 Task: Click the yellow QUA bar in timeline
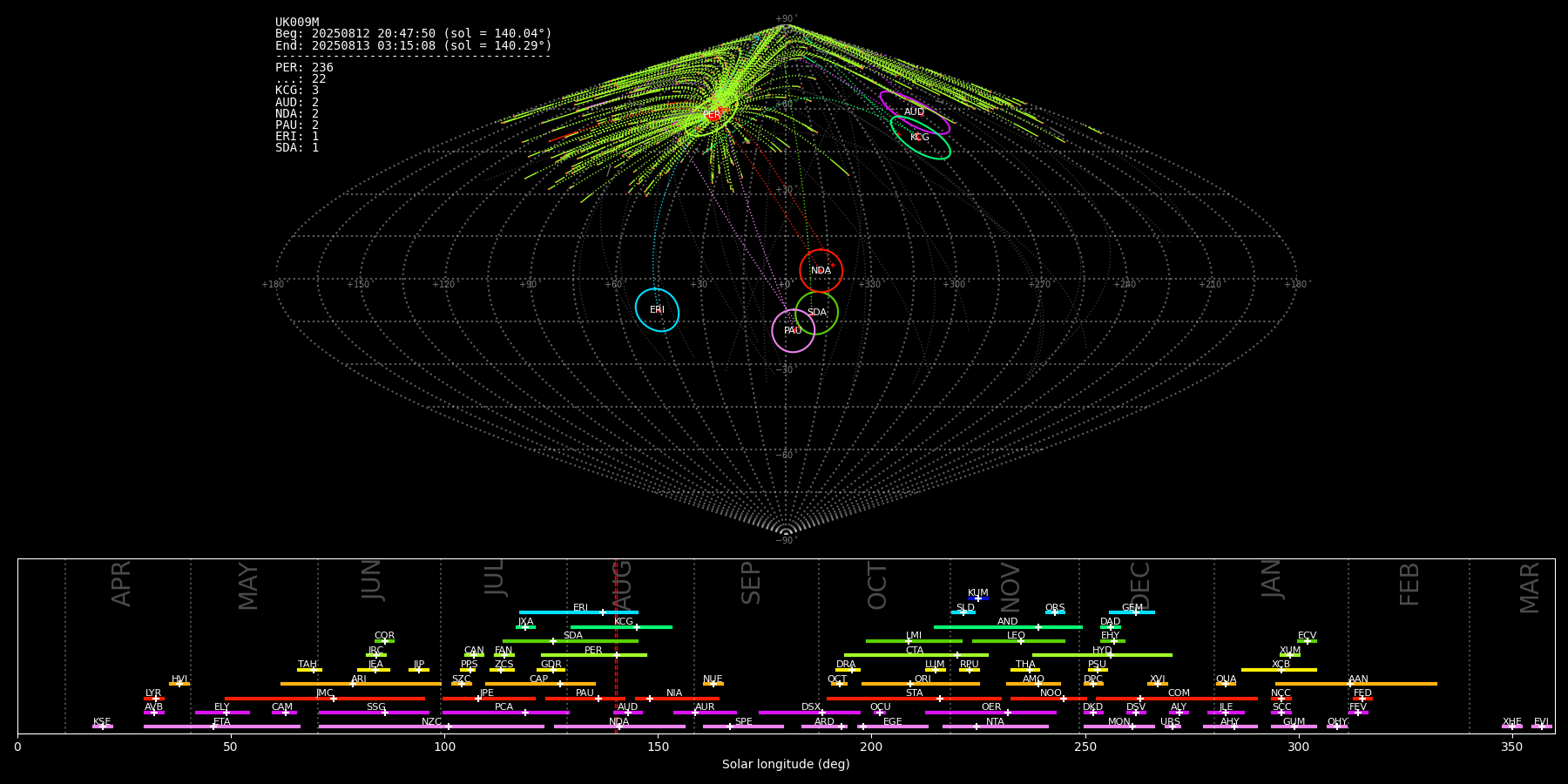(x=1227, y=684)
